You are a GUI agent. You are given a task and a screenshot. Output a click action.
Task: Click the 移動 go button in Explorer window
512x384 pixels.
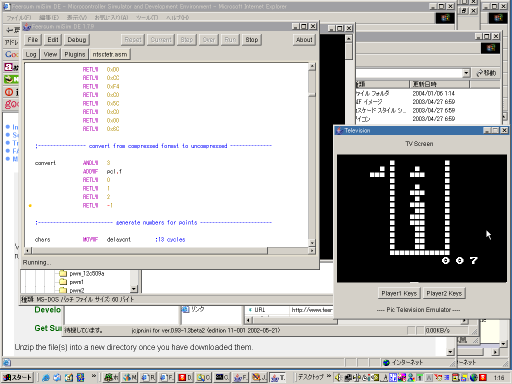[486, 73]
